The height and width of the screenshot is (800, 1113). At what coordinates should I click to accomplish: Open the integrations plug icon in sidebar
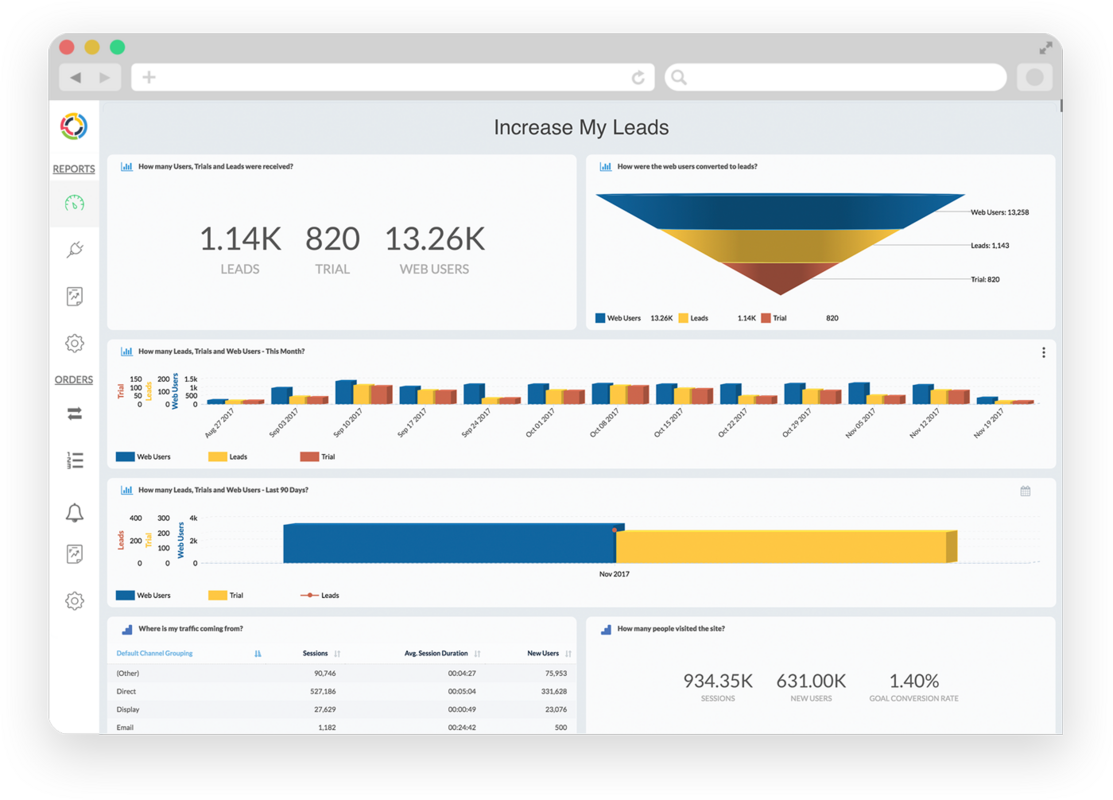(x=74, y=249)
